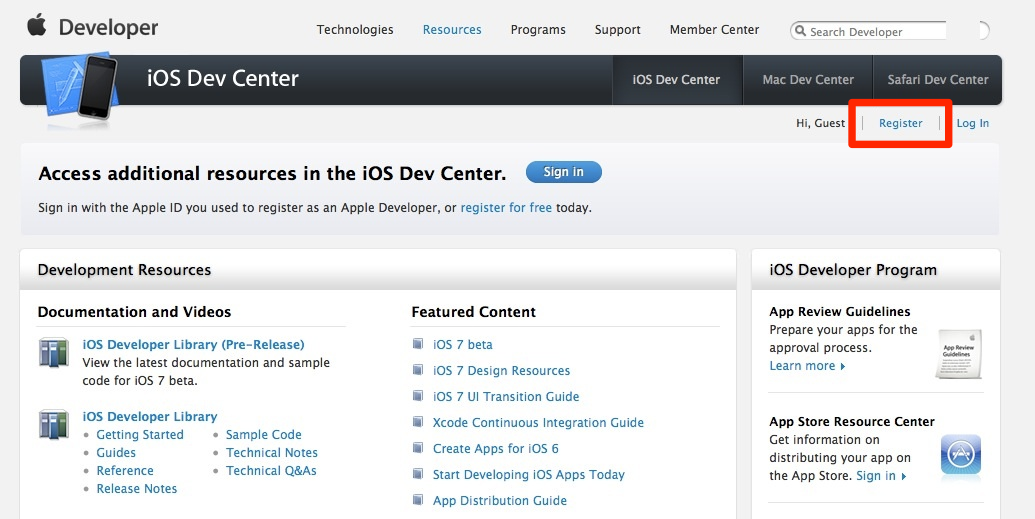This screenshot has height=519, width=1035.
Task: Open the Guides link
Action: pos(116,452)
